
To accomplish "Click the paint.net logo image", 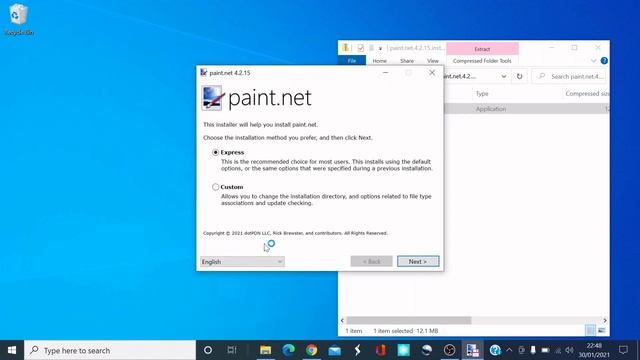I will [x=212, y=98].
